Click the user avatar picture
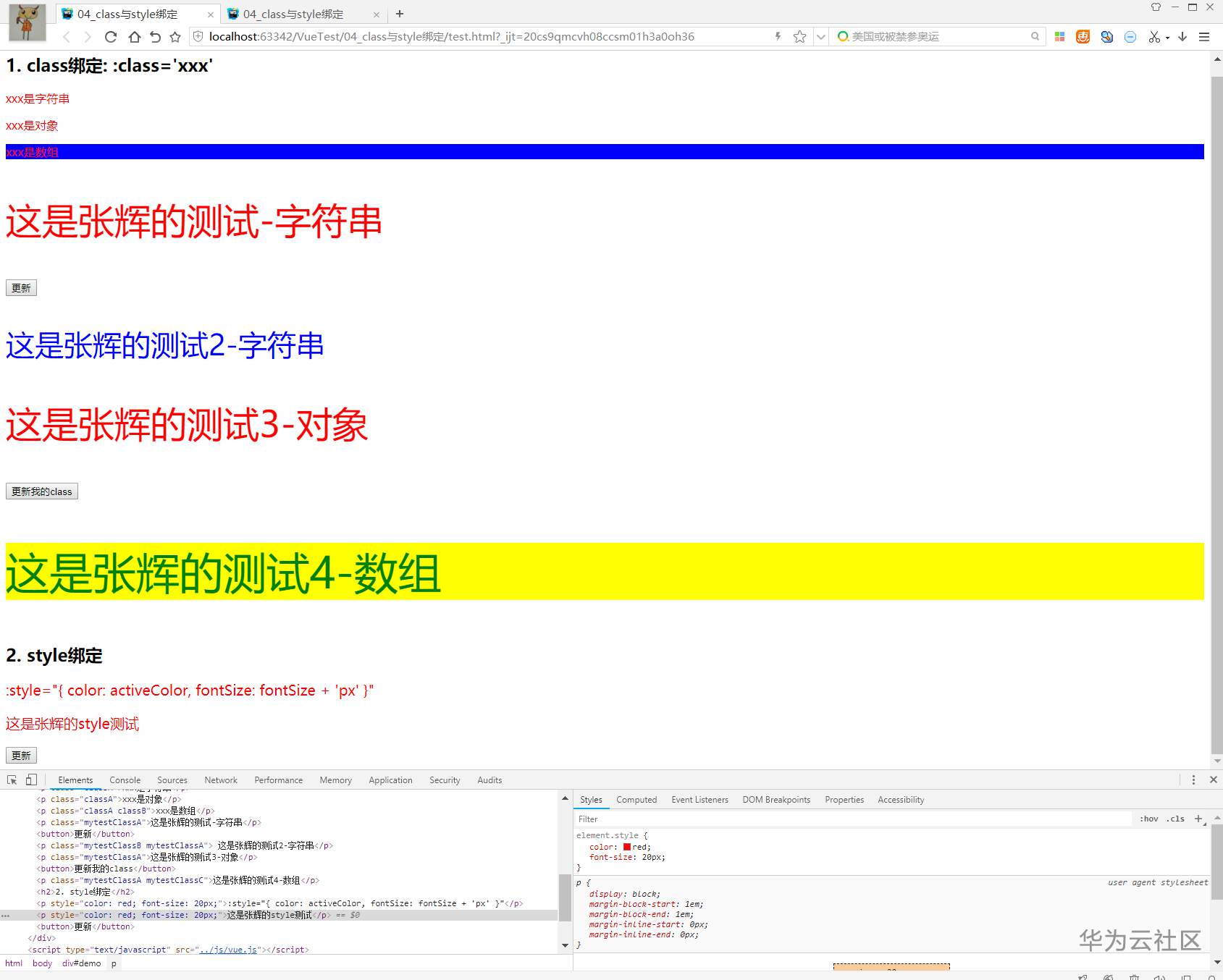1223x980 pixels. [x=28, y=22]
